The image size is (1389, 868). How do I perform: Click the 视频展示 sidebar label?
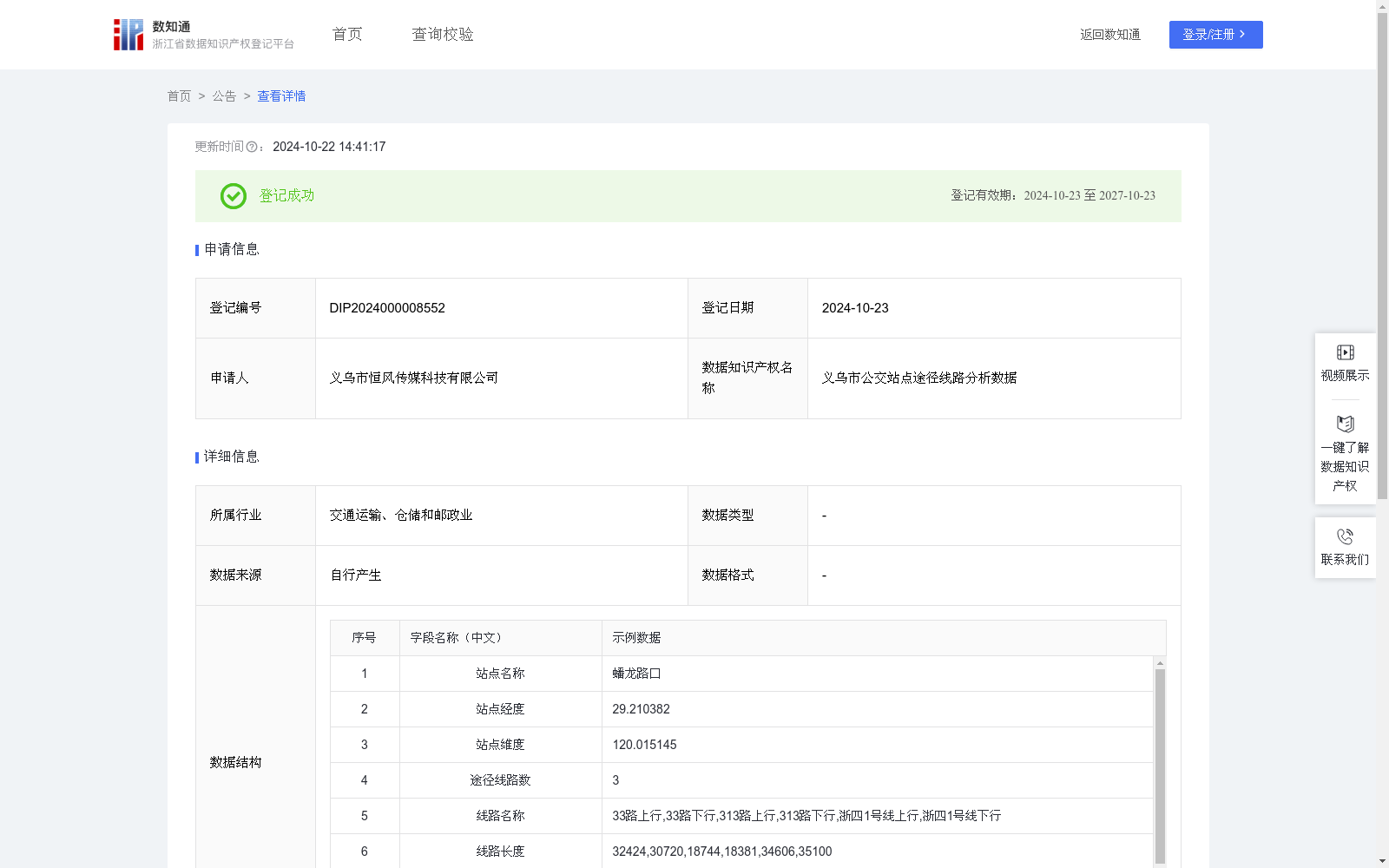[1346, 376]
